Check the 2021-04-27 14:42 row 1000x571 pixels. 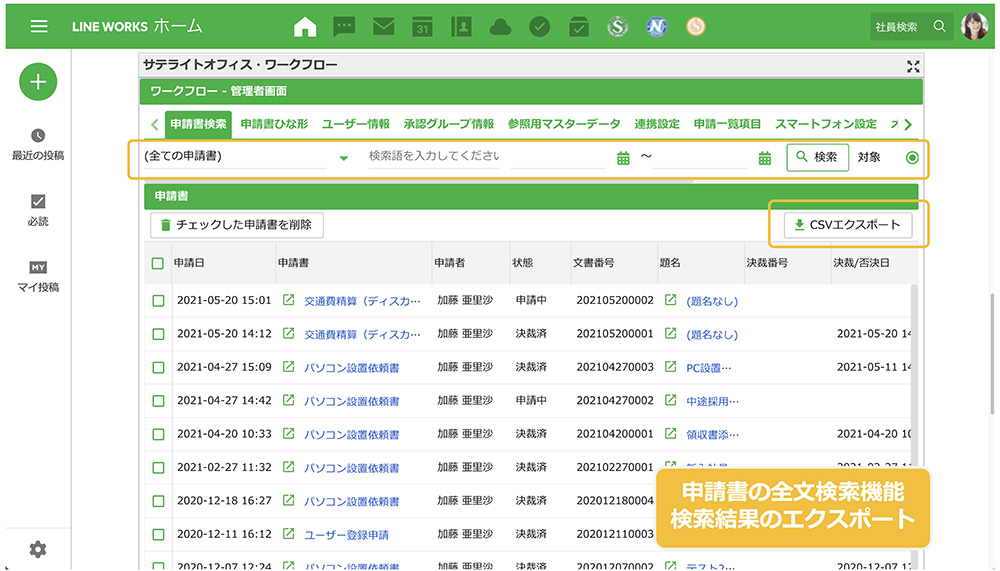158,401
